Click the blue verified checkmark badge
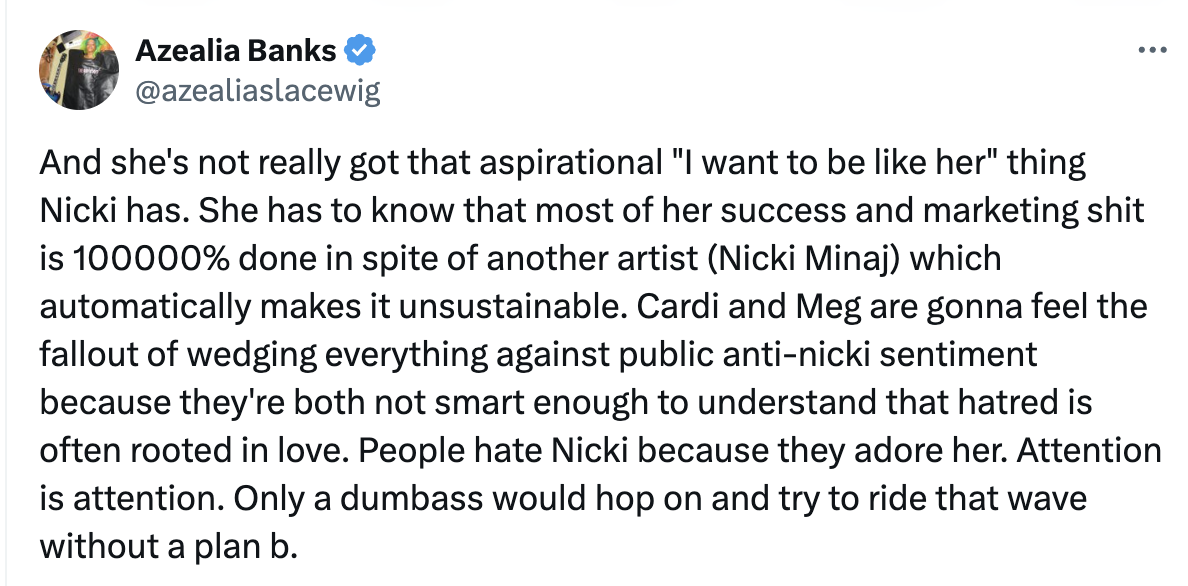This screenshot has height=586, width=1188. click(x=359, y=51)
